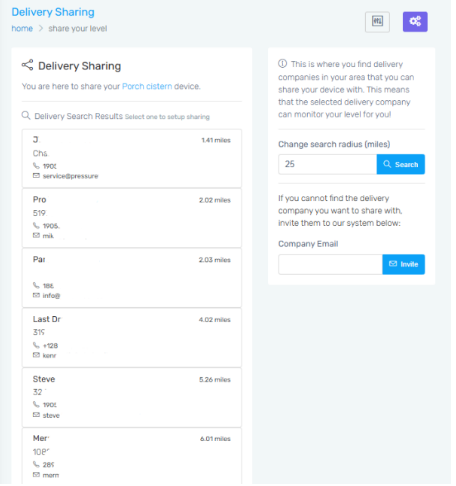This screenshot has width=456, height=486.
Task: Choose the delivery company 2.03 miles away
Action: click(x=132, y=278)
